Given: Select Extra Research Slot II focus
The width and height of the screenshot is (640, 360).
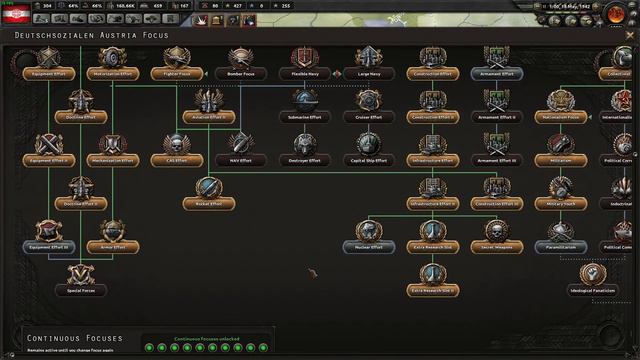Looking at the screenshot, I should coord(433,290).
